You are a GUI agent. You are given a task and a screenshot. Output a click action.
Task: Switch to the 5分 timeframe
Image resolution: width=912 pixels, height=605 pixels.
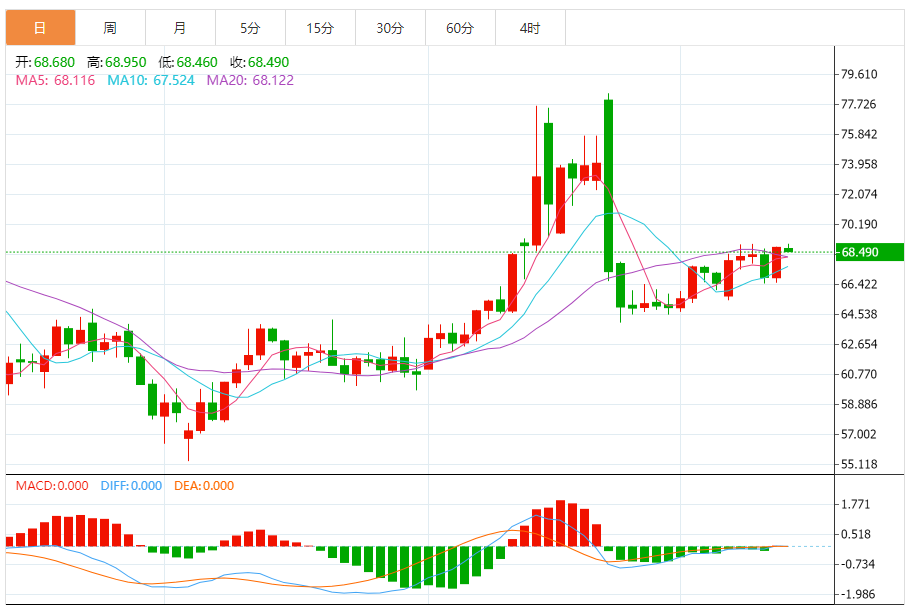point(250,27)
